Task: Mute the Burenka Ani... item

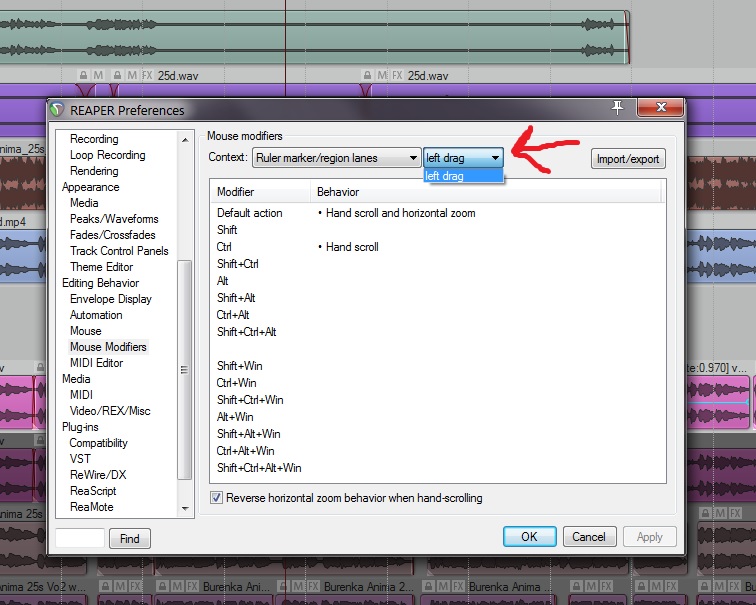Action: pyautogui.click(x=177, y=586)
